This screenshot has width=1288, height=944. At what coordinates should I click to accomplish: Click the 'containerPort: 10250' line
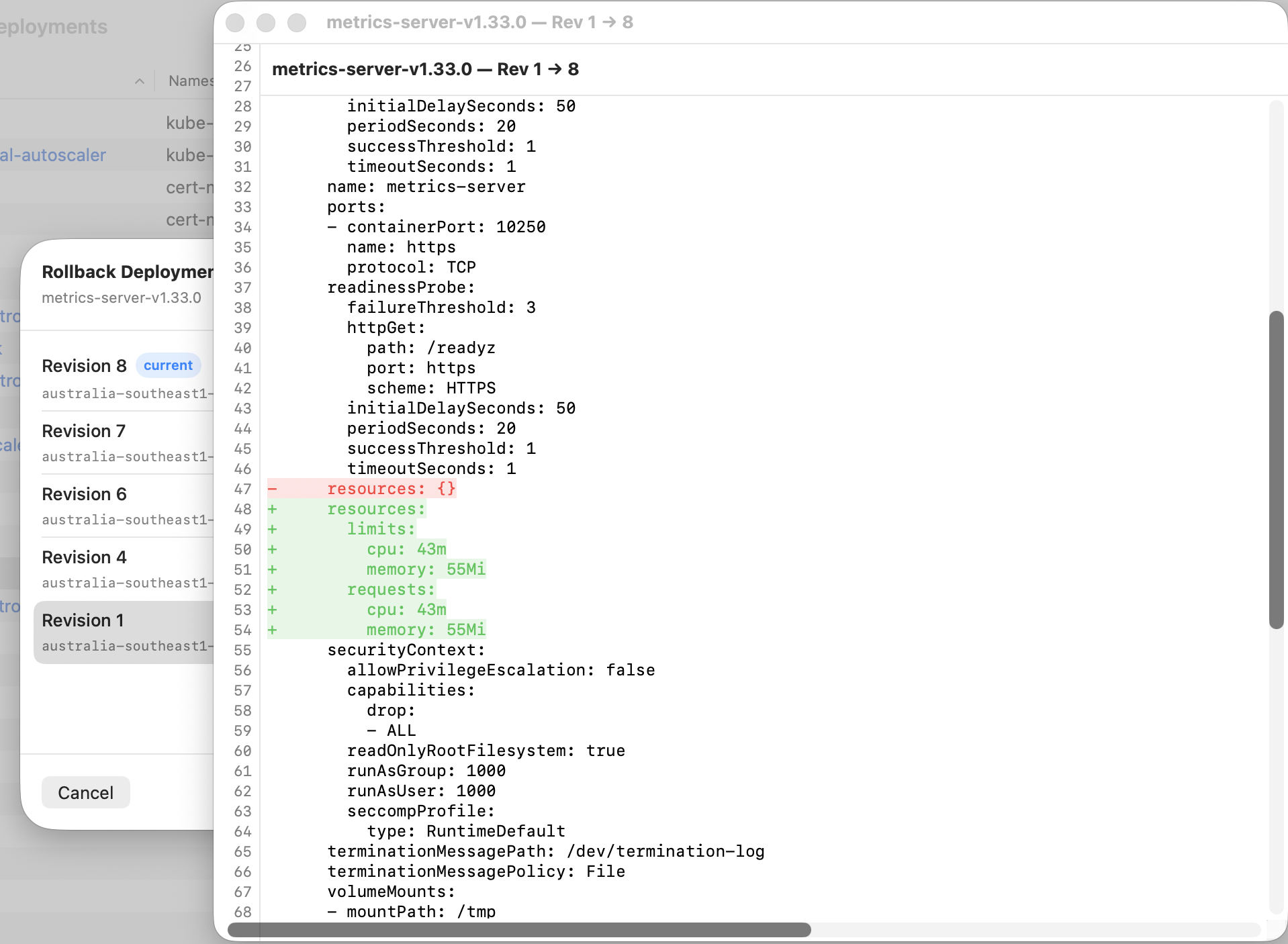click(436, 227)
